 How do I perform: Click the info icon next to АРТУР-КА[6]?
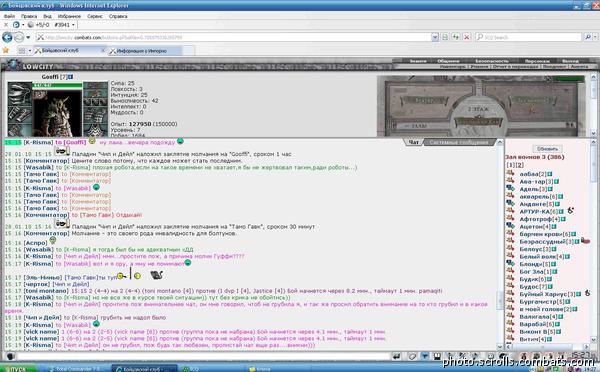tap(561, 211)
